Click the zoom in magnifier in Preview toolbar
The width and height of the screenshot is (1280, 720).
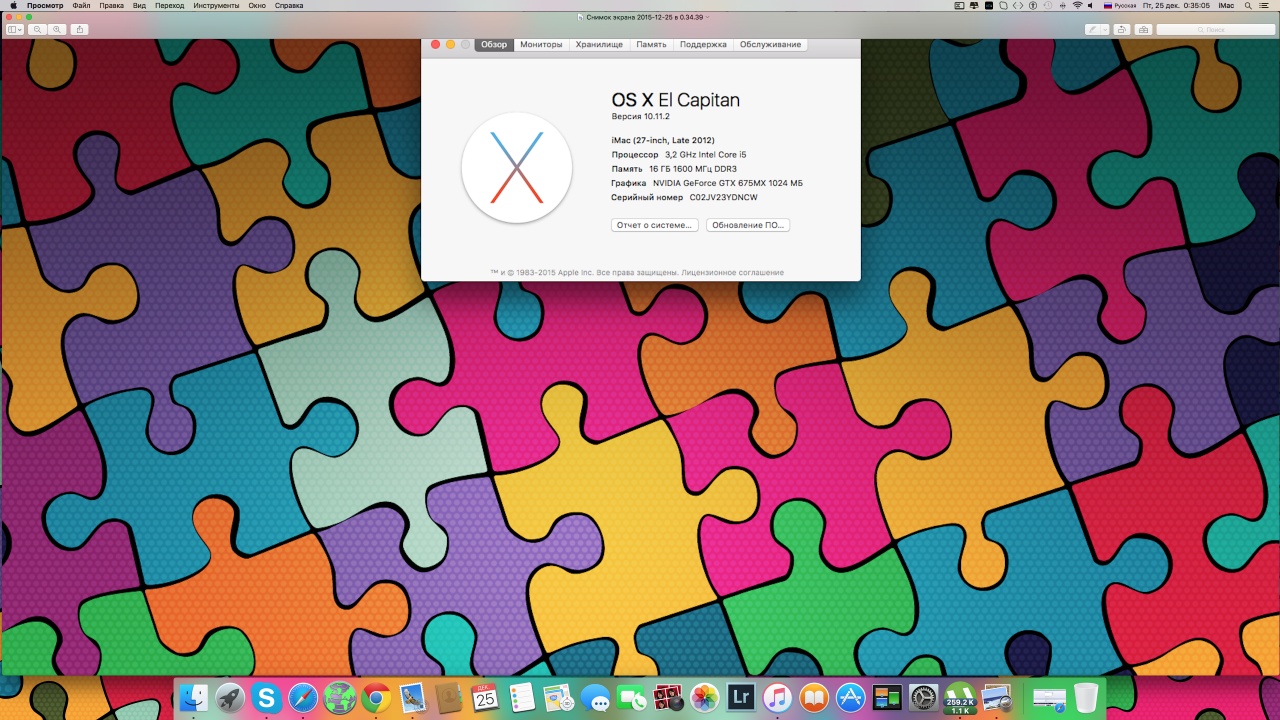click(x=57, y=30)
